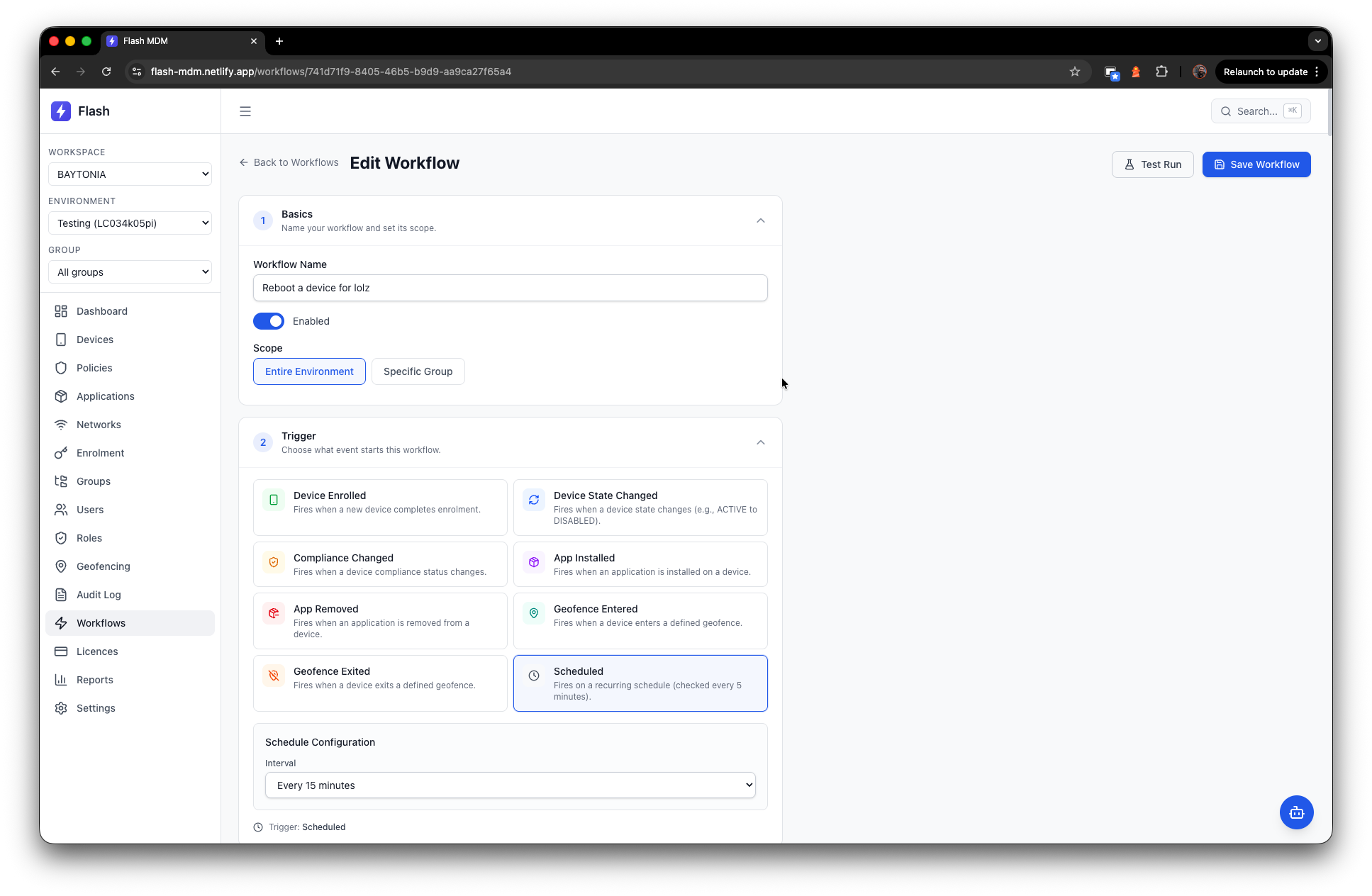Select the Specific Group scope option
The image size is (1372, 896).
[418, 371]
